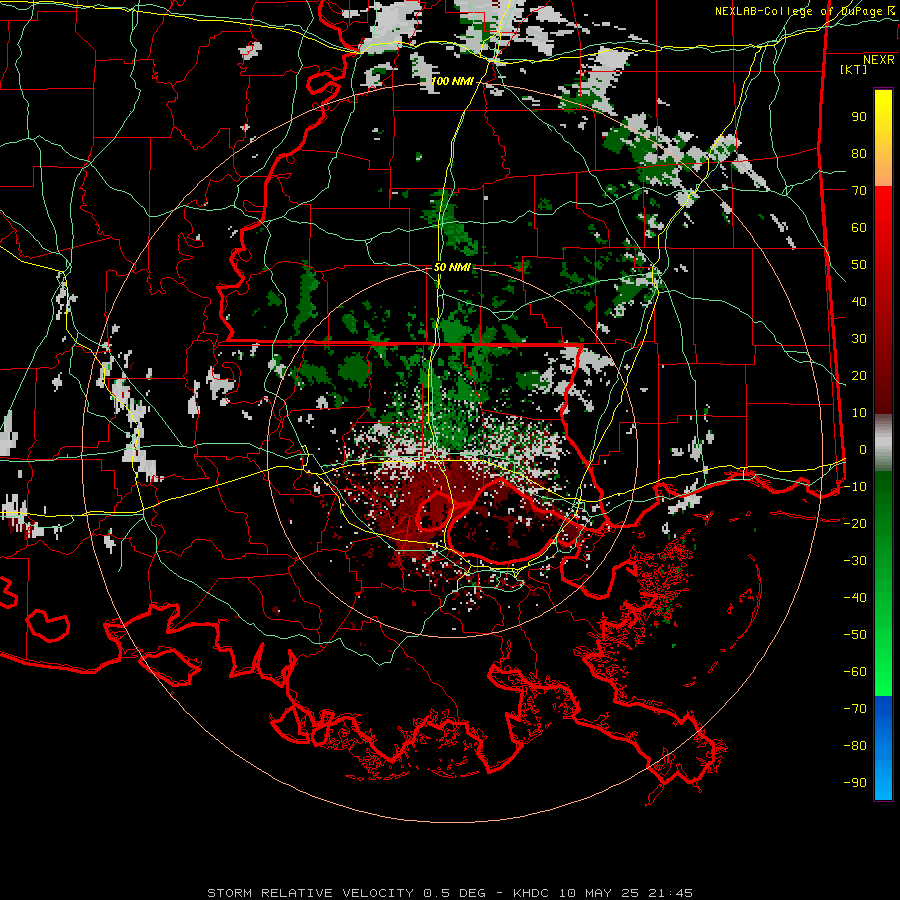Click the gray zero-velocity segment of the color bar
The height and width of the screenshot is (900, 900).
click(x=883, y=443)
